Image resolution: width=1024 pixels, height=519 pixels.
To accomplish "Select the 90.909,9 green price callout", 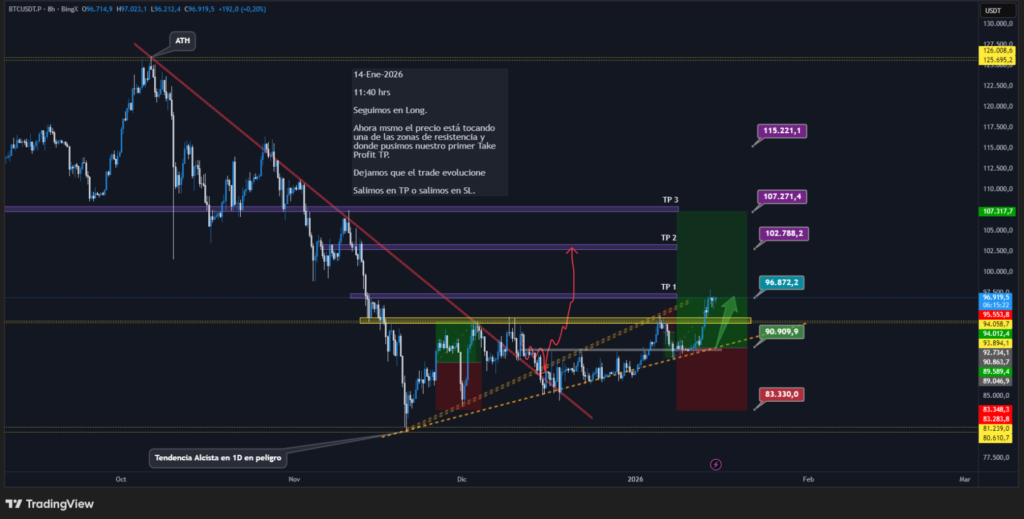I will 782,331.
